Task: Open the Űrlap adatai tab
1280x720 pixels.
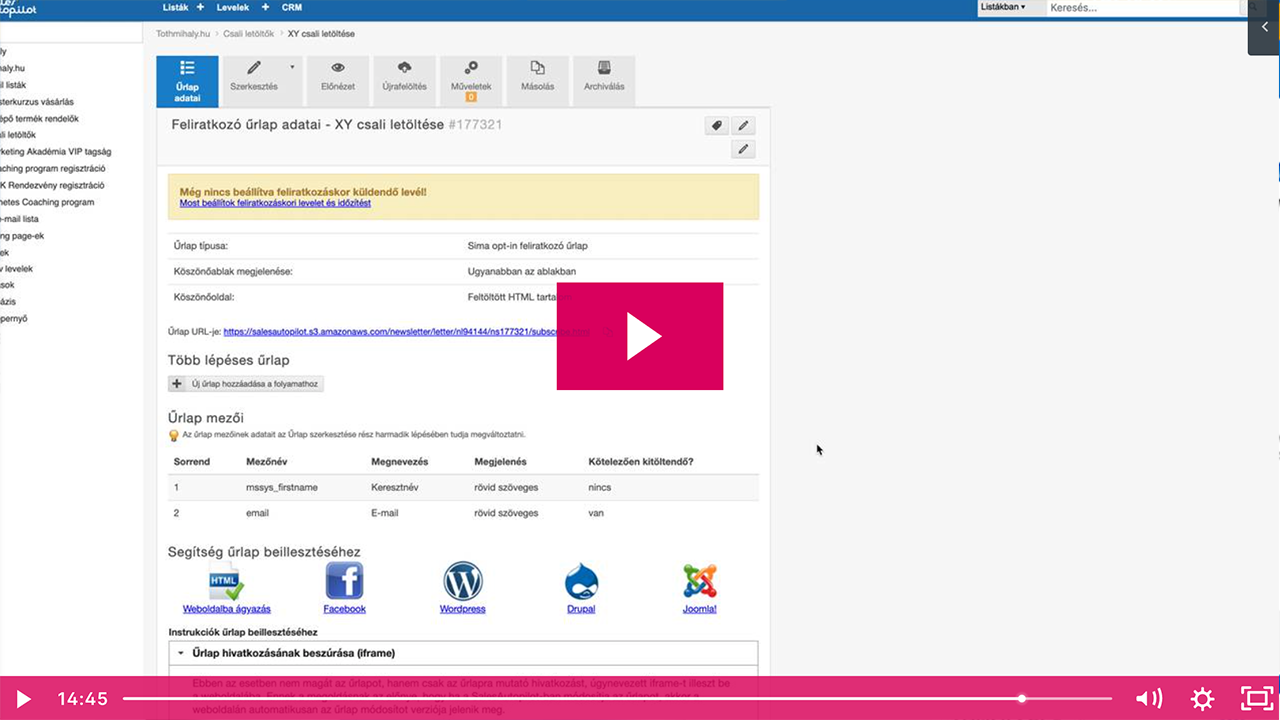Action: 187,81
